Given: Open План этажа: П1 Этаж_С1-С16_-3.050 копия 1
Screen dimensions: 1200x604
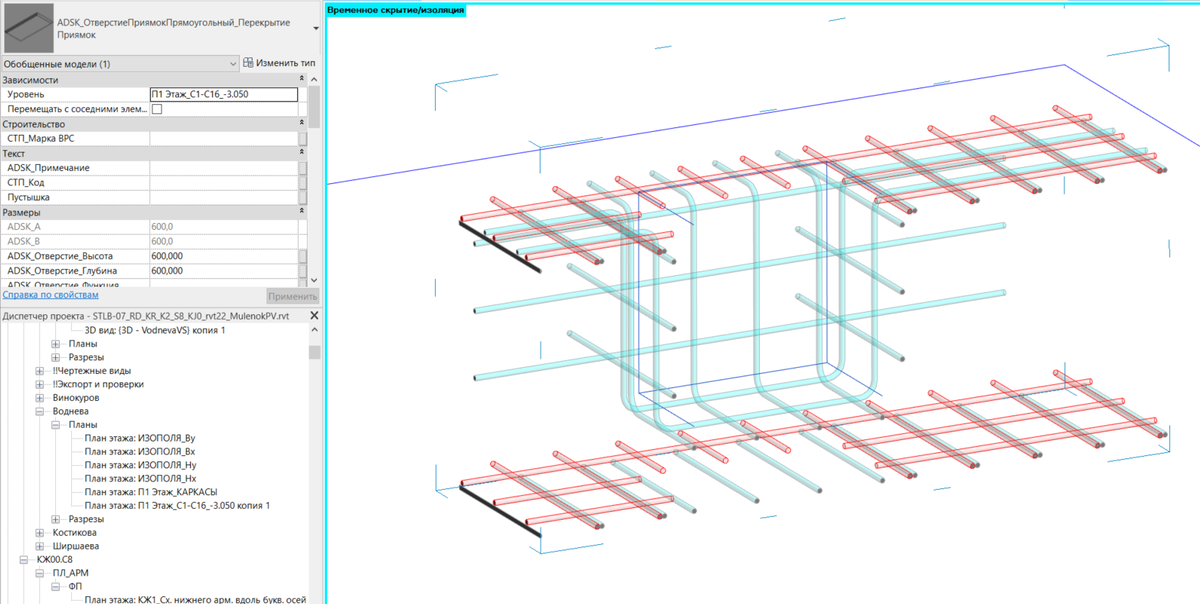Looking at the screenshot, I should click(x=177, y=506).
